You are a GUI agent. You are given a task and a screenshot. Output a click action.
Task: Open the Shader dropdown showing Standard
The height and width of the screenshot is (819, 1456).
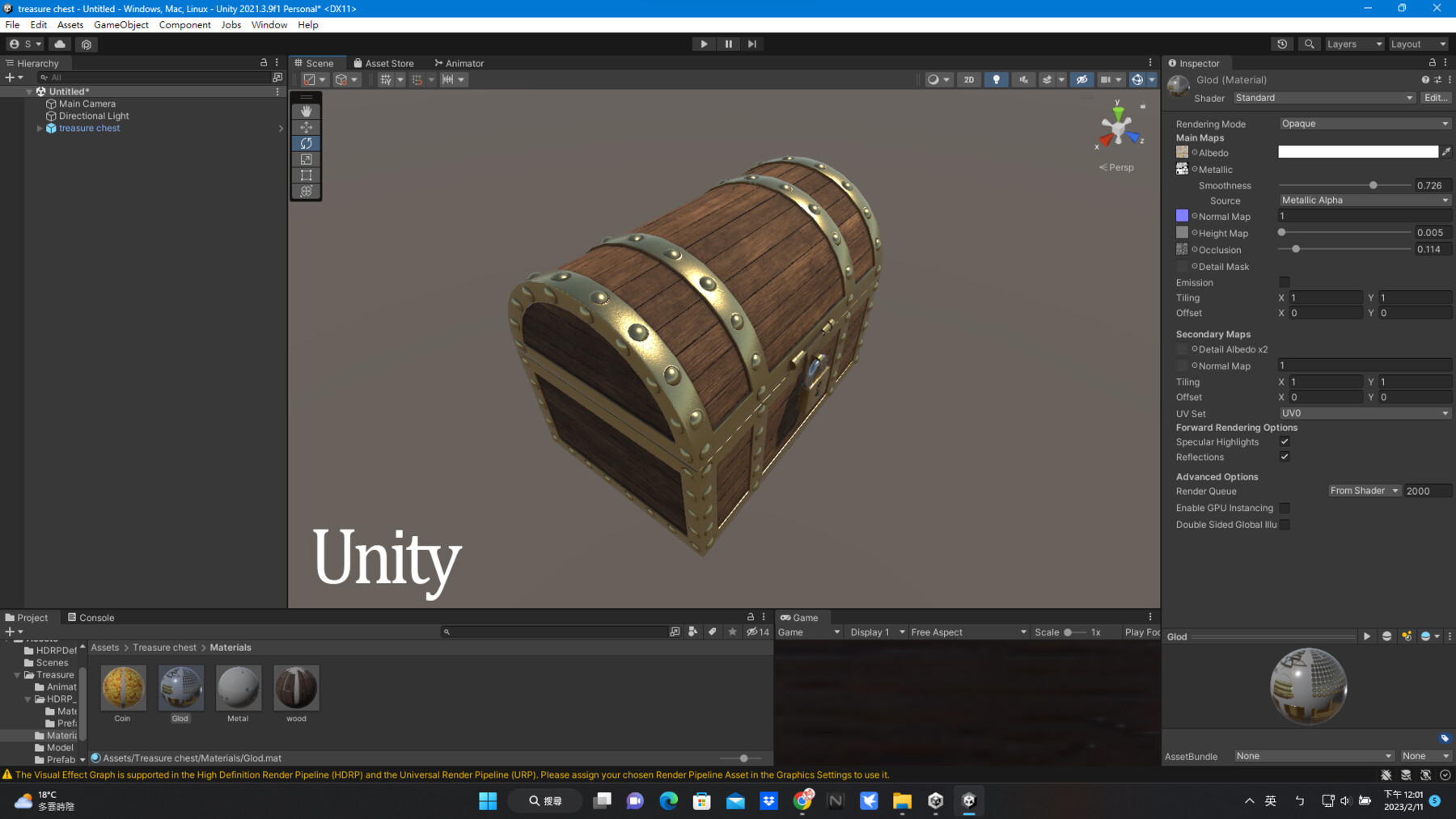[x=1323, y=97]
